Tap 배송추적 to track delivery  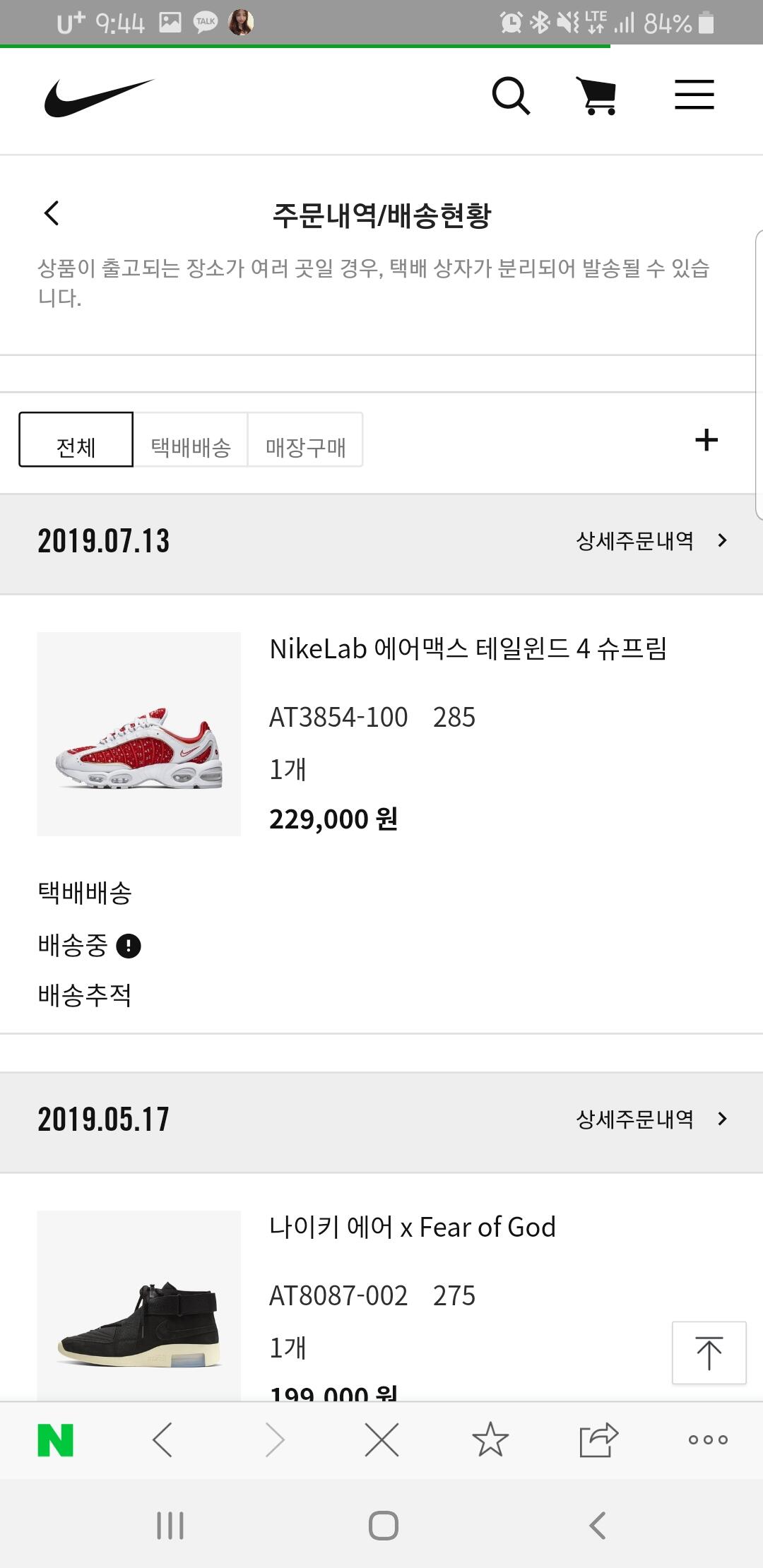click(x=85, y=995)
